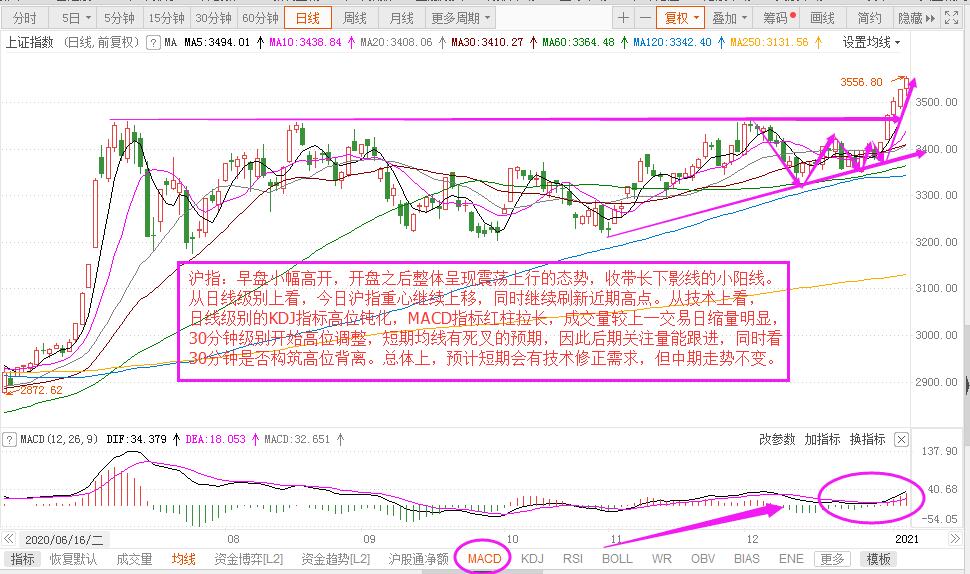970x574 pixels.
Task: Open the 画线 drawing tools
Action: [822, 18]
